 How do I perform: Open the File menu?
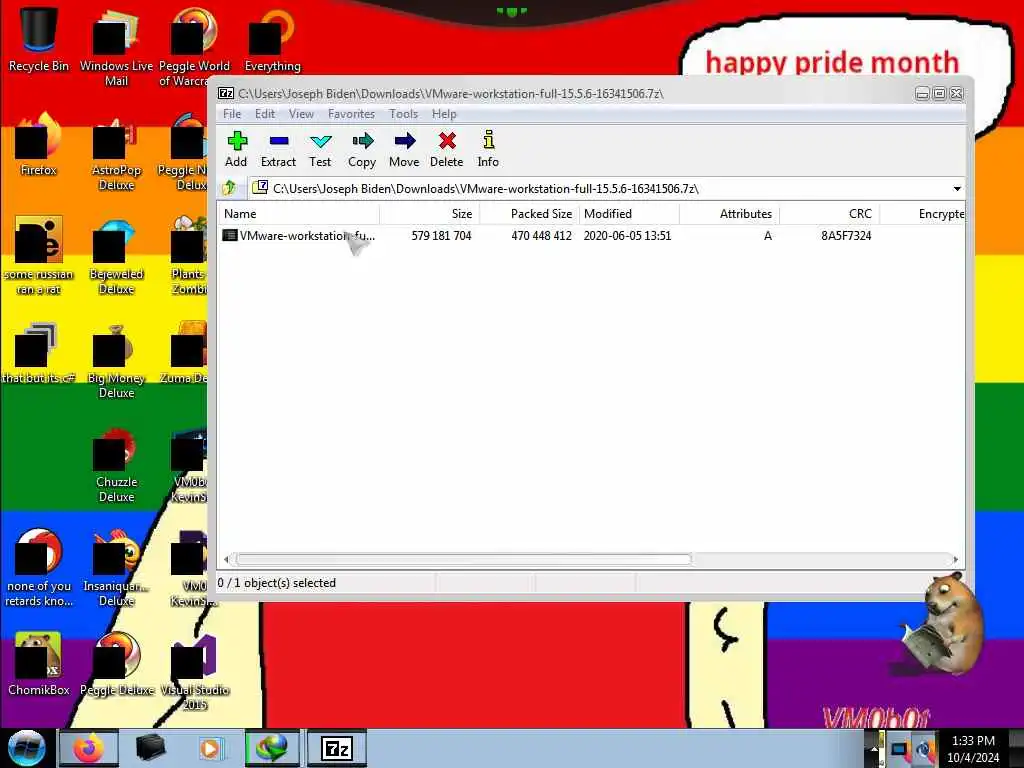tap(232, 114)
